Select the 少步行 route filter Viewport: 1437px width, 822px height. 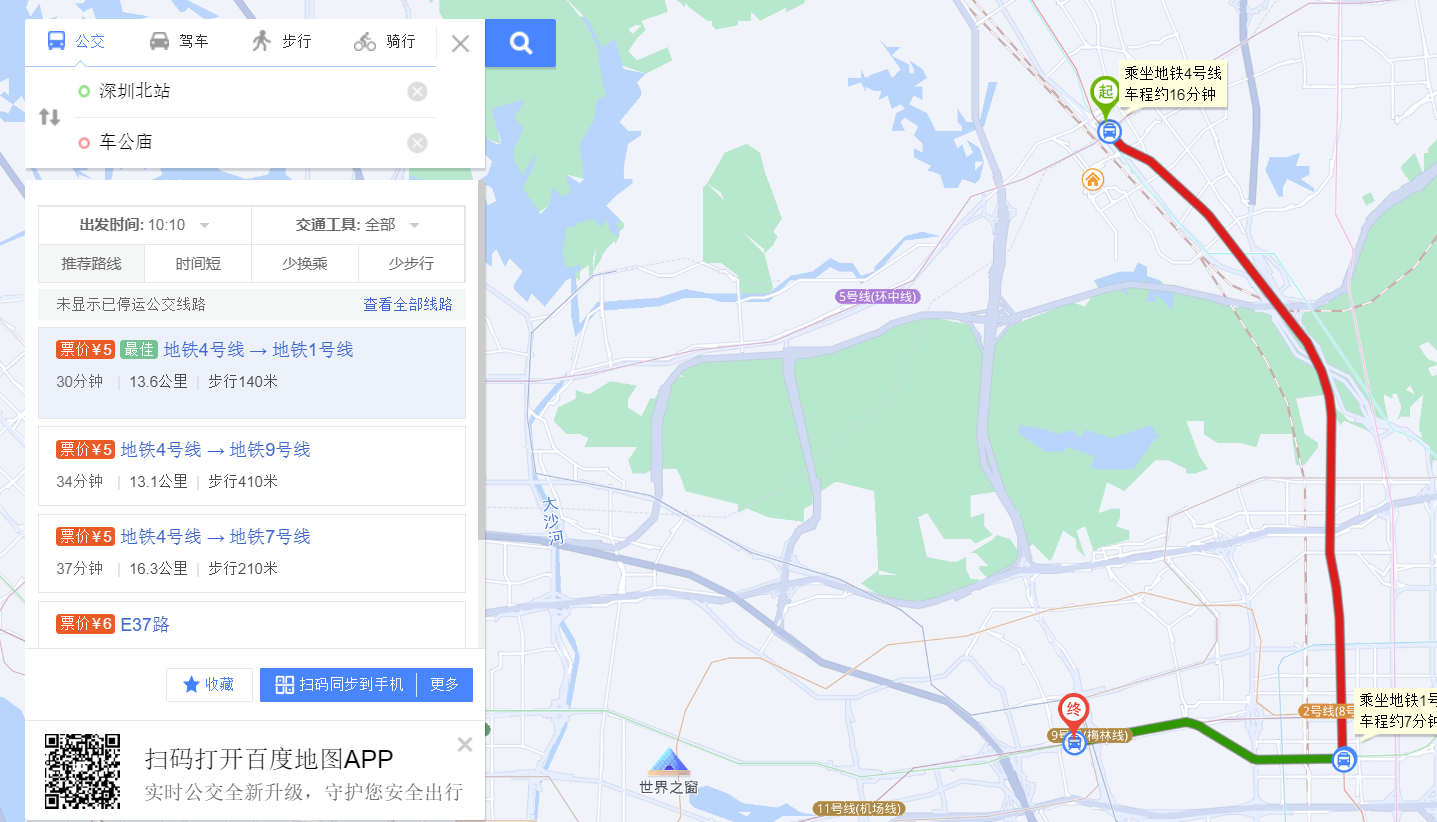412,264
